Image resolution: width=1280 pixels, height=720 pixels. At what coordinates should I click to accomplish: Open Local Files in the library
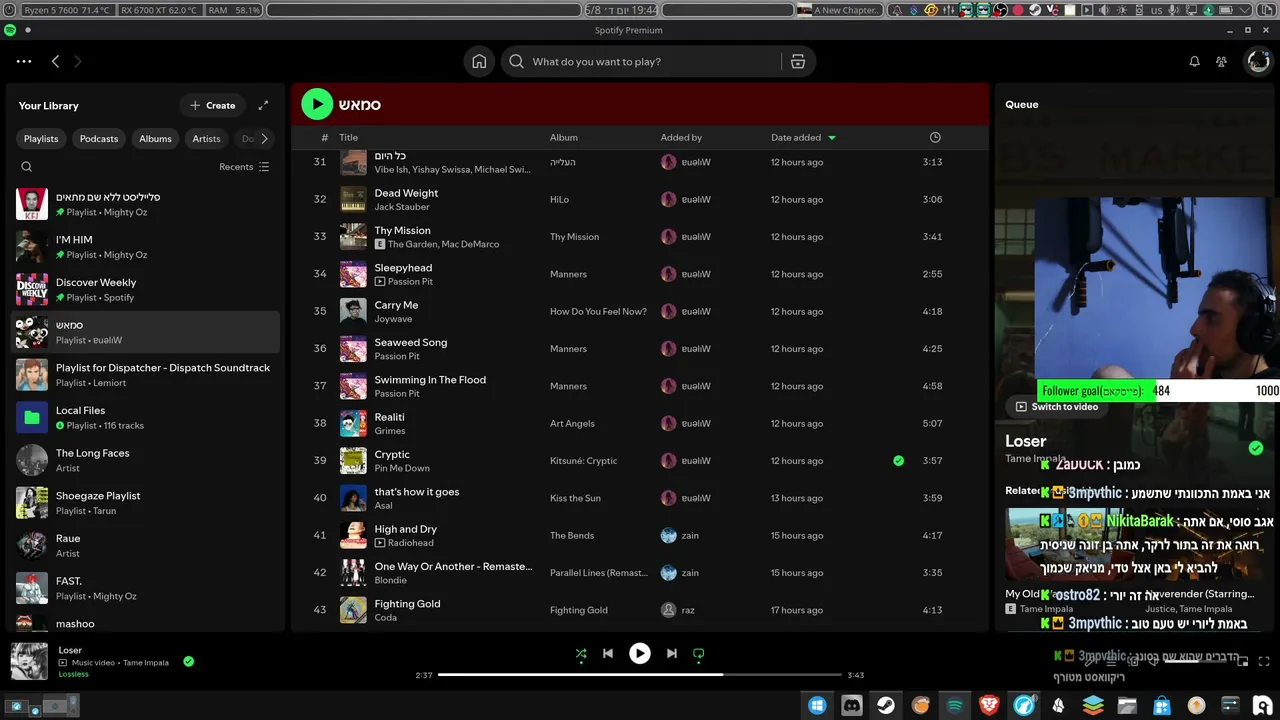(146, 418)
